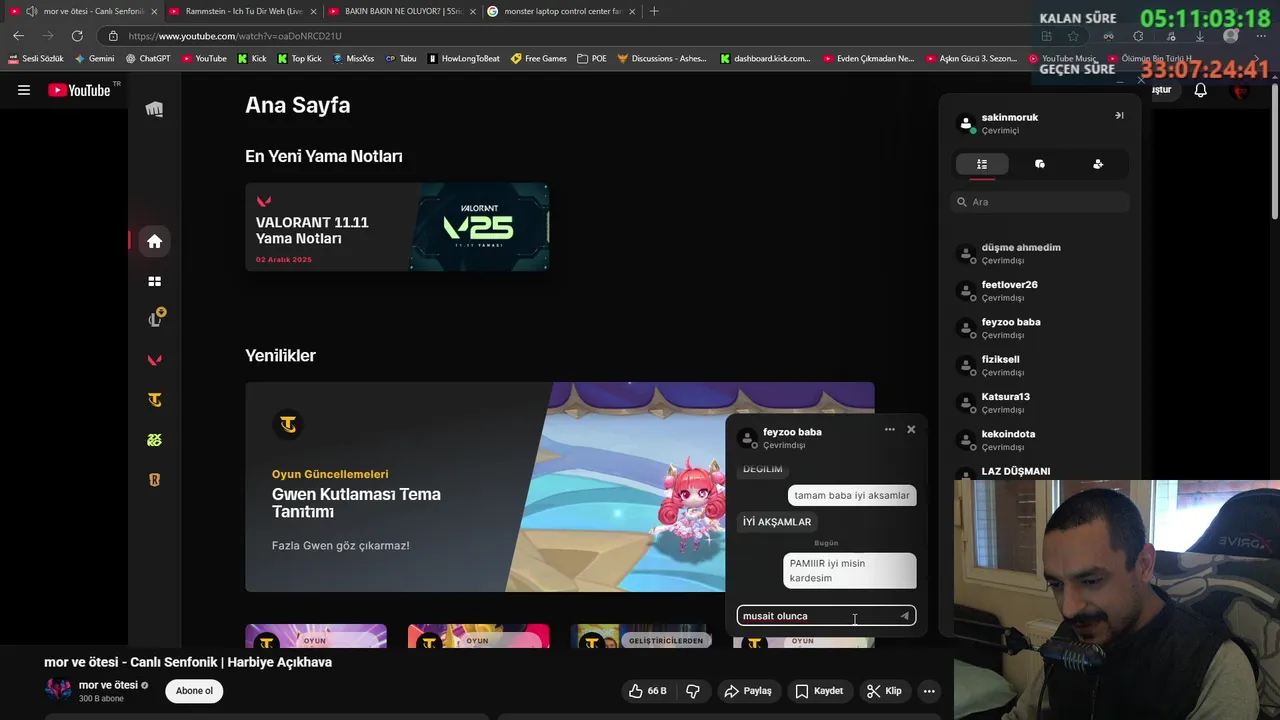
Task: Open the chat options three-dot menu
Action: [889, 429]
